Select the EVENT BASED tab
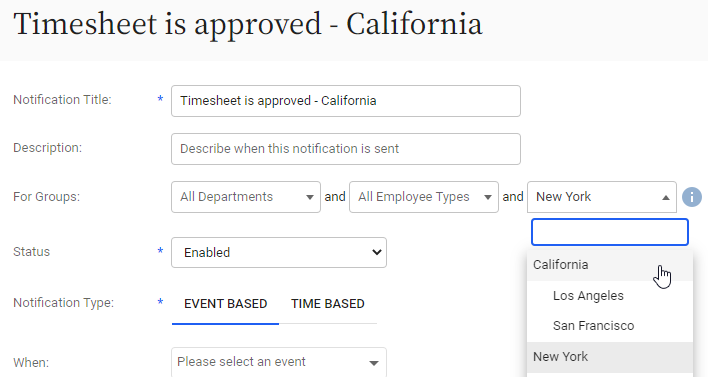708x377 pixels. click(x=225, y=304)
